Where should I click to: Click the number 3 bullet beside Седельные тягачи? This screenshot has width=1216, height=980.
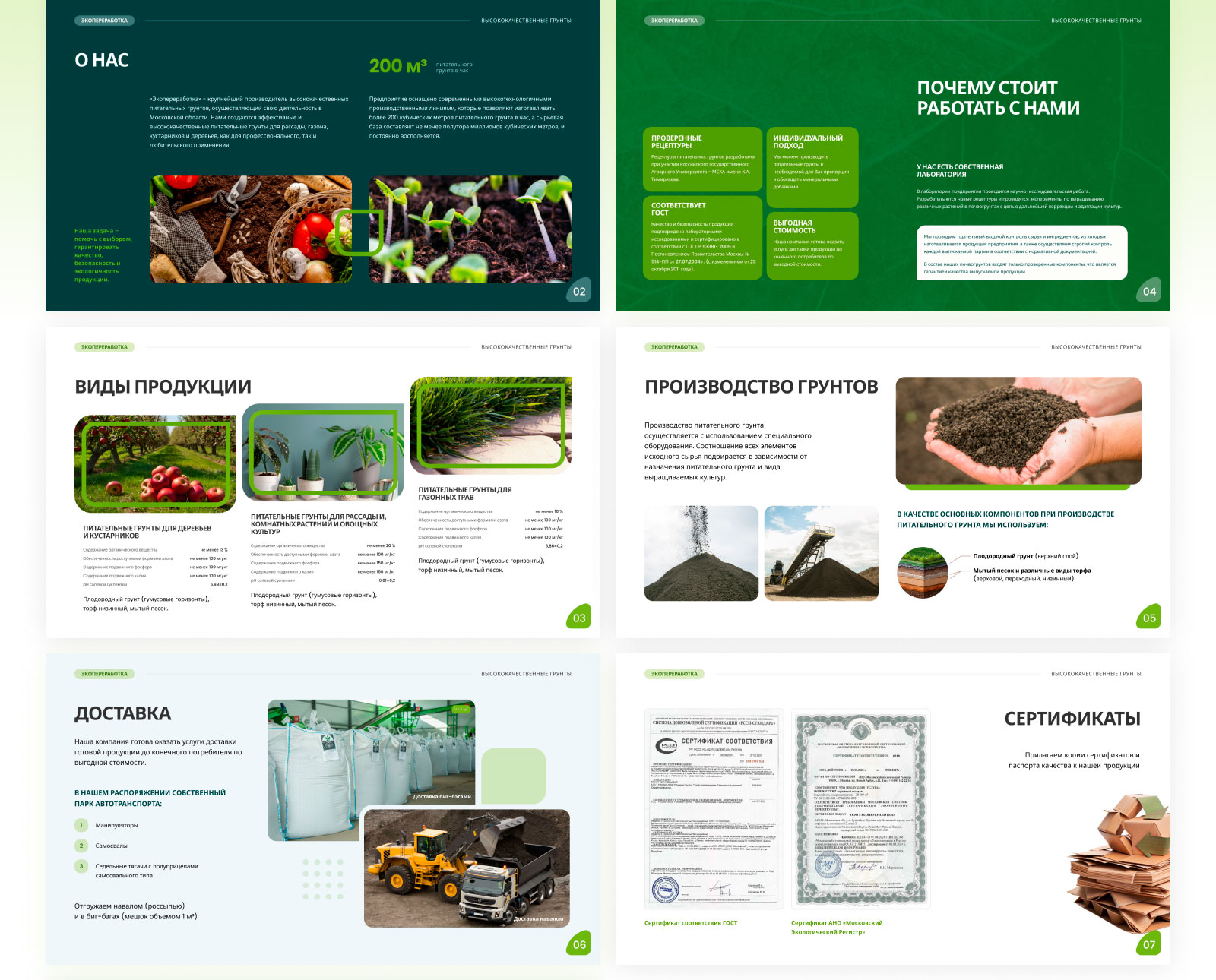point(81,866)
